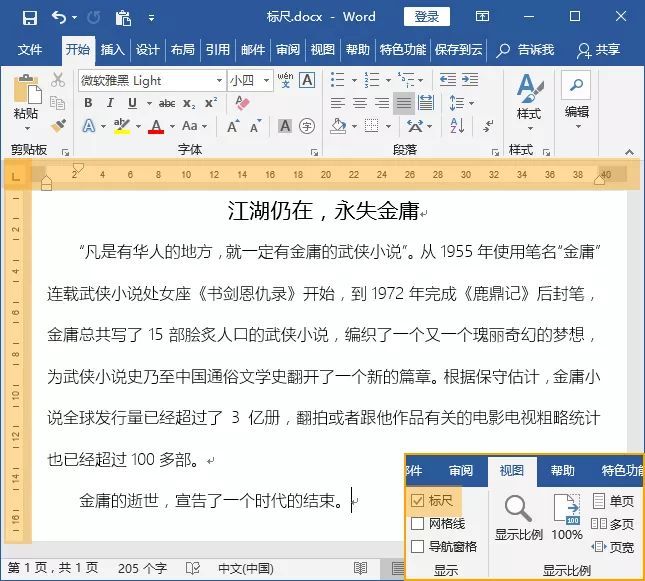Click the 共享 share button
Viewport: 645px width, 581px height.
[599, 50]
